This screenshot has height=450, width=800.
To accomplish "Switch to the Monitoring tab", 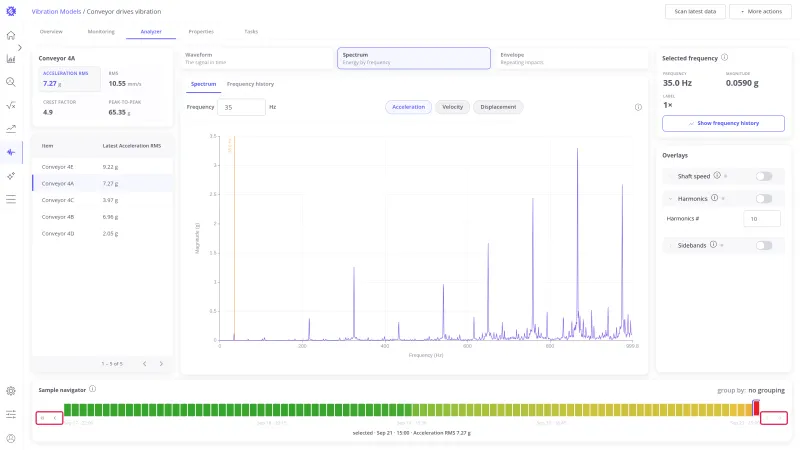I will click(101, 32).
